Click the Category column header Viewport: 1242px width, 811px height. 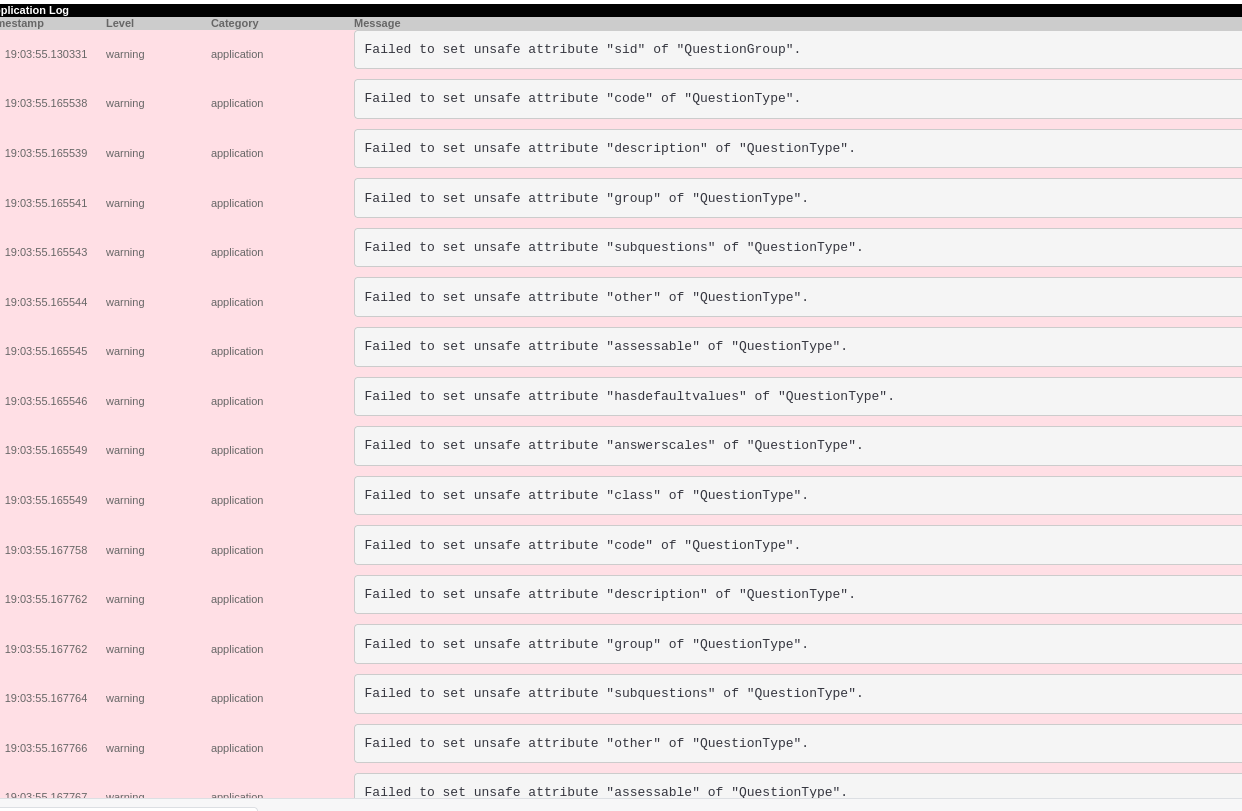pos(234,23)
